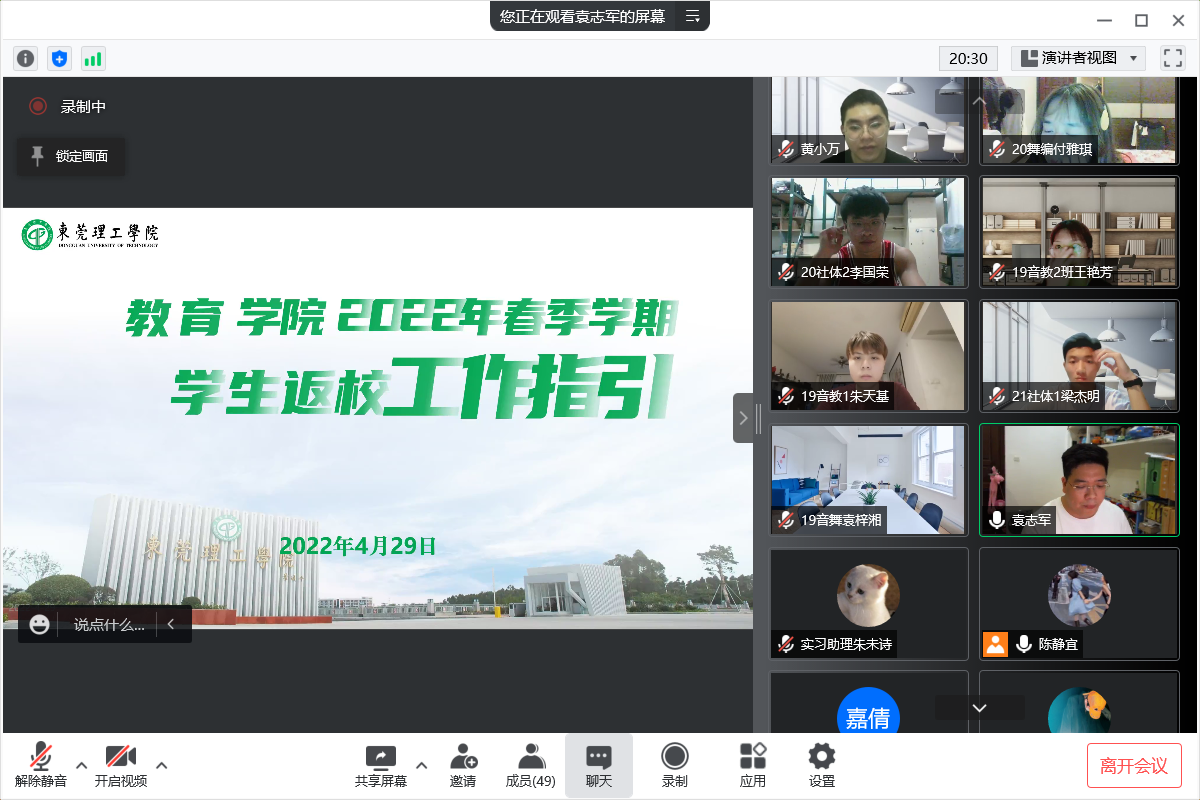Check the green network signal icon
The height and width of the screenshot is (800, 1200).
click(x=93, y=59)
